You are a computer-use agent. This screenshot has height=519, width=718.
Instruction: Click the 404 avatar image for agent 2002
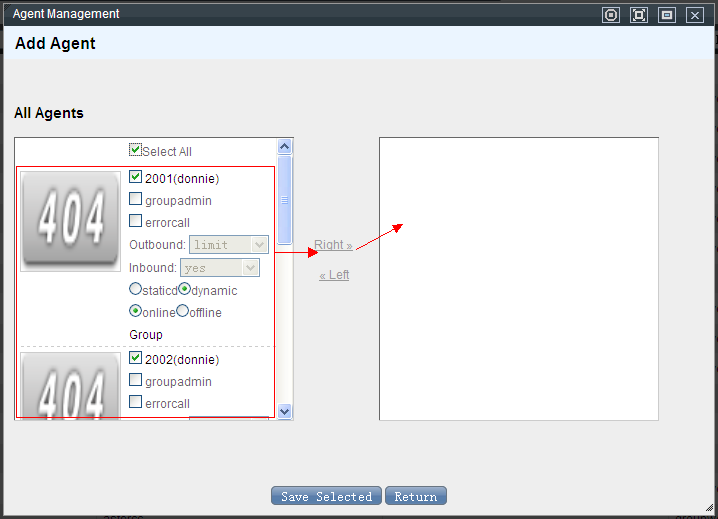(70, 385)
